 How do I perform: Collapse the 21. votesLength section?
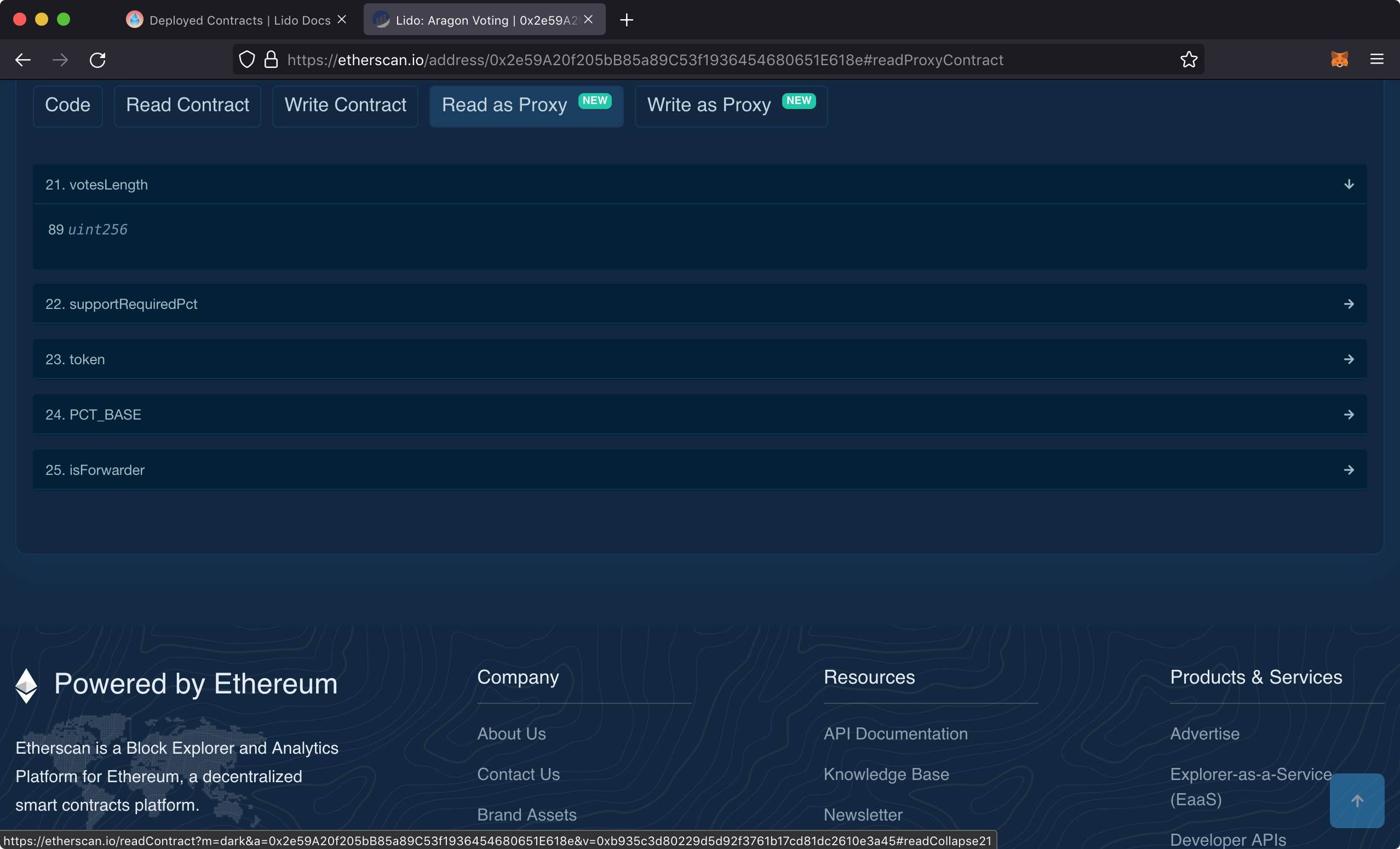pos(1349,184)
